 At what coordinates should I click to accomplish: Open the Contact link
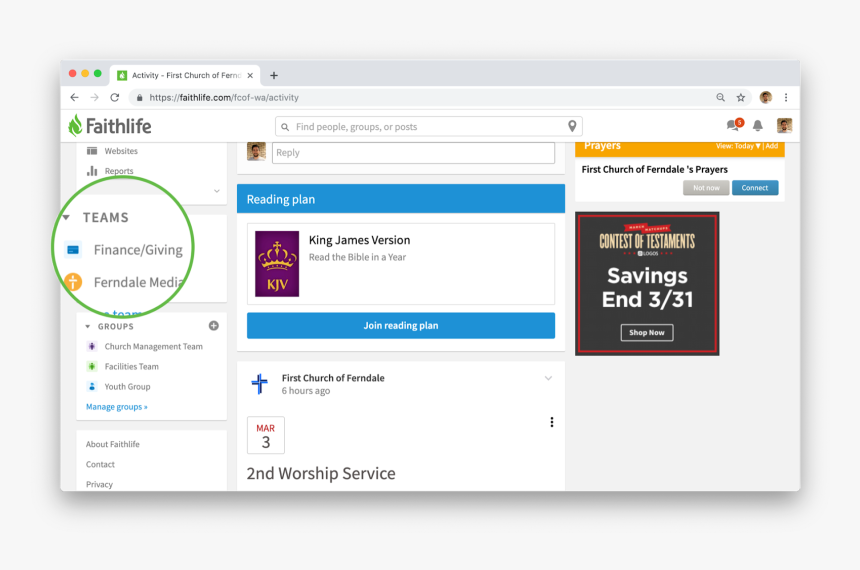pos(100,464)
